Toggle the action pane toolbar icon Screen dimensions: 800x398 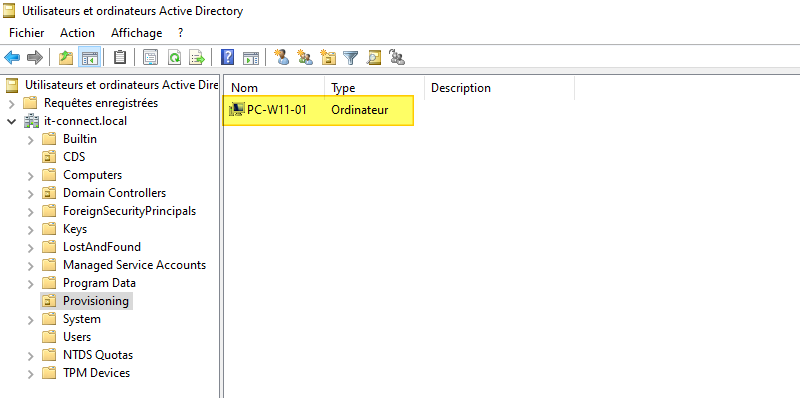tap(251, 57)
